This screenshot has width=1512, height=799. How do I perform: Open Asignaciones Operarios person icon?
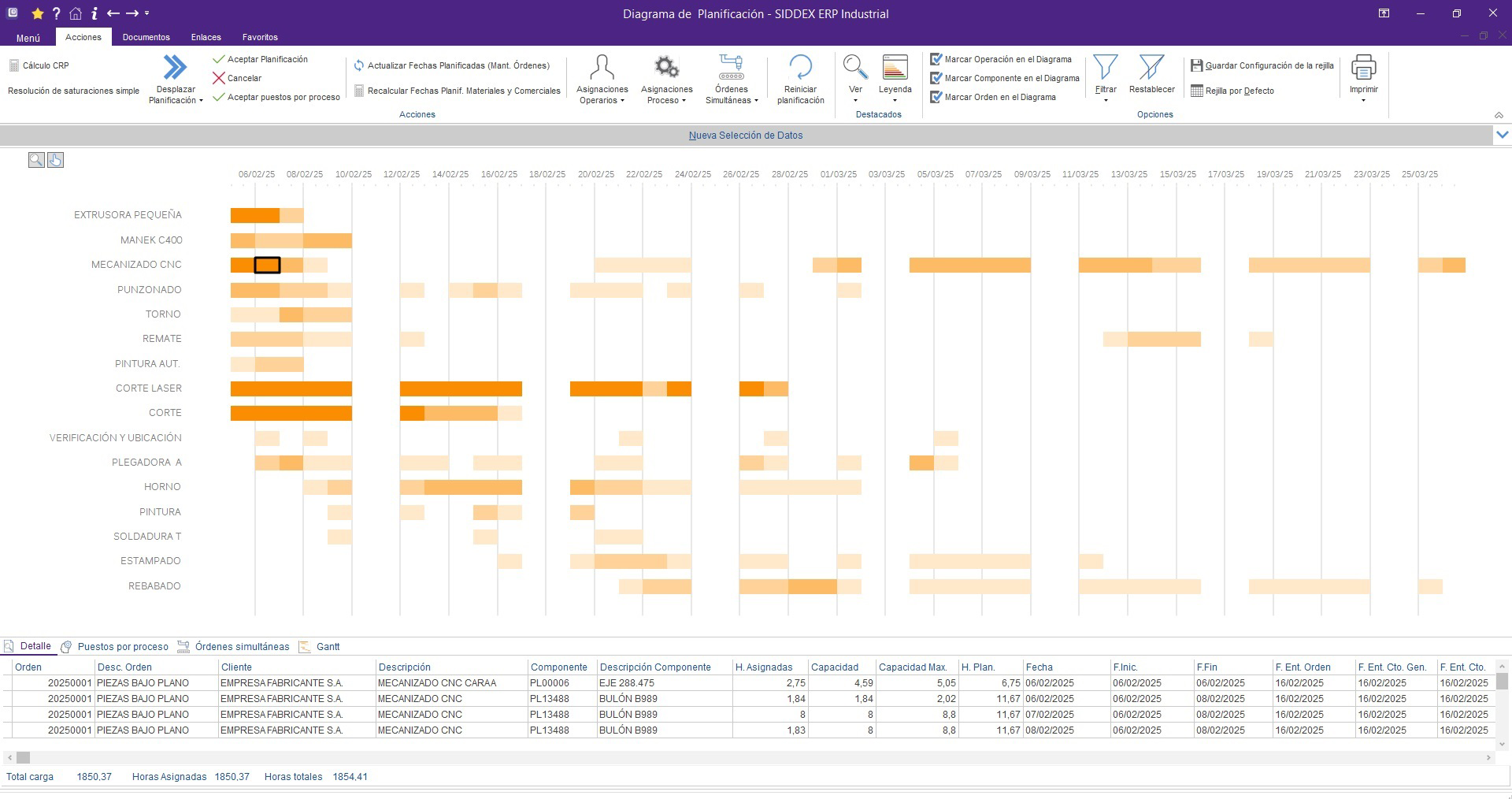[x=602, y=68]
